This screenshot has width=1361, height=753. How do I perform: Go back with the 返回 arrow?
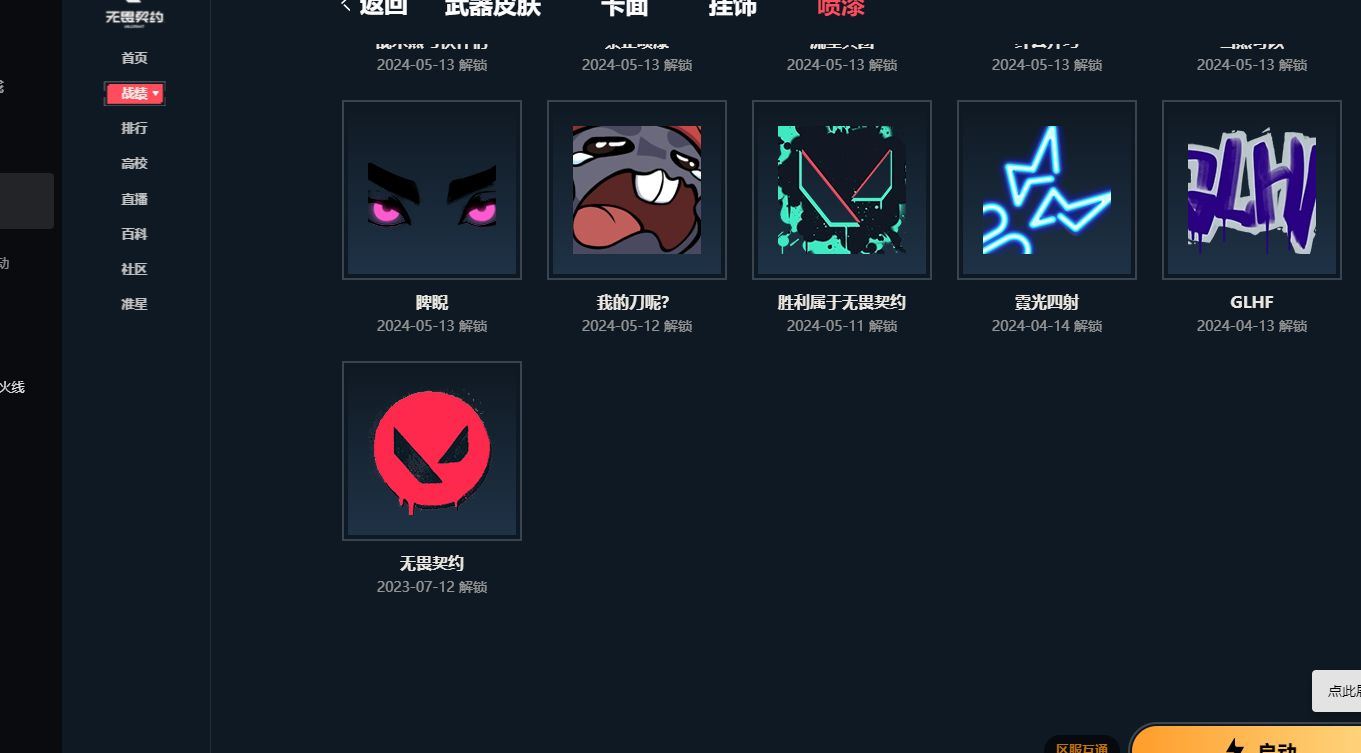coord(375,8)
